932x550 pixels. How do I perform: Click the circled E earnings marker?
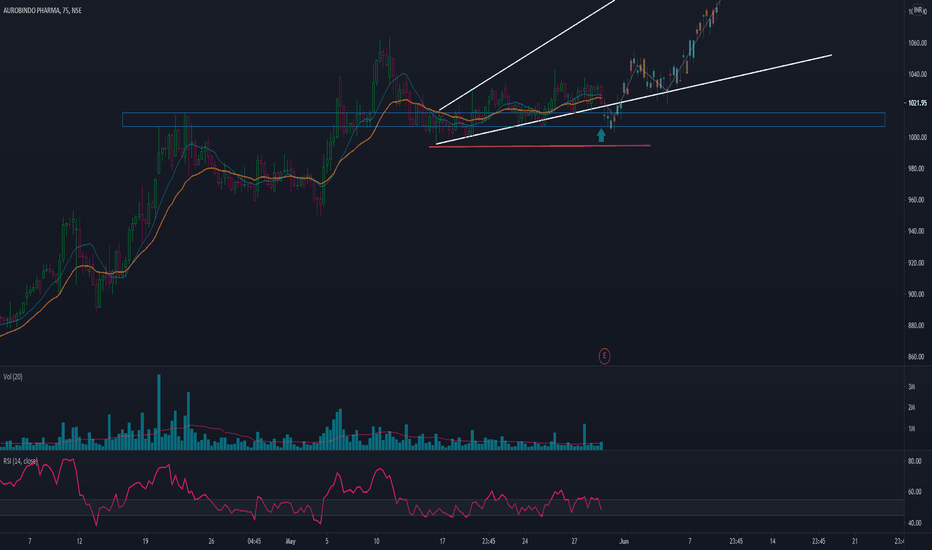pos(604,356)
